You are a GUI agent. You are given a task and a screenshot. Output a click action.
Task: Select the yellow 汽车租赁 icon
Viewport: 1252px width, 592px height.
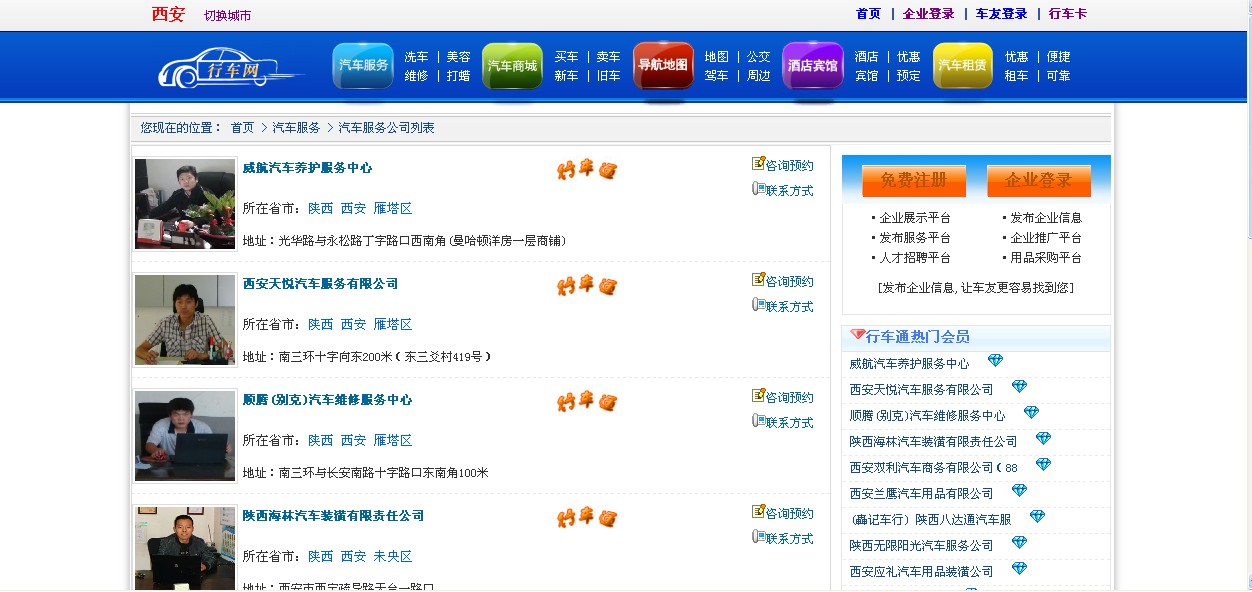962,65
